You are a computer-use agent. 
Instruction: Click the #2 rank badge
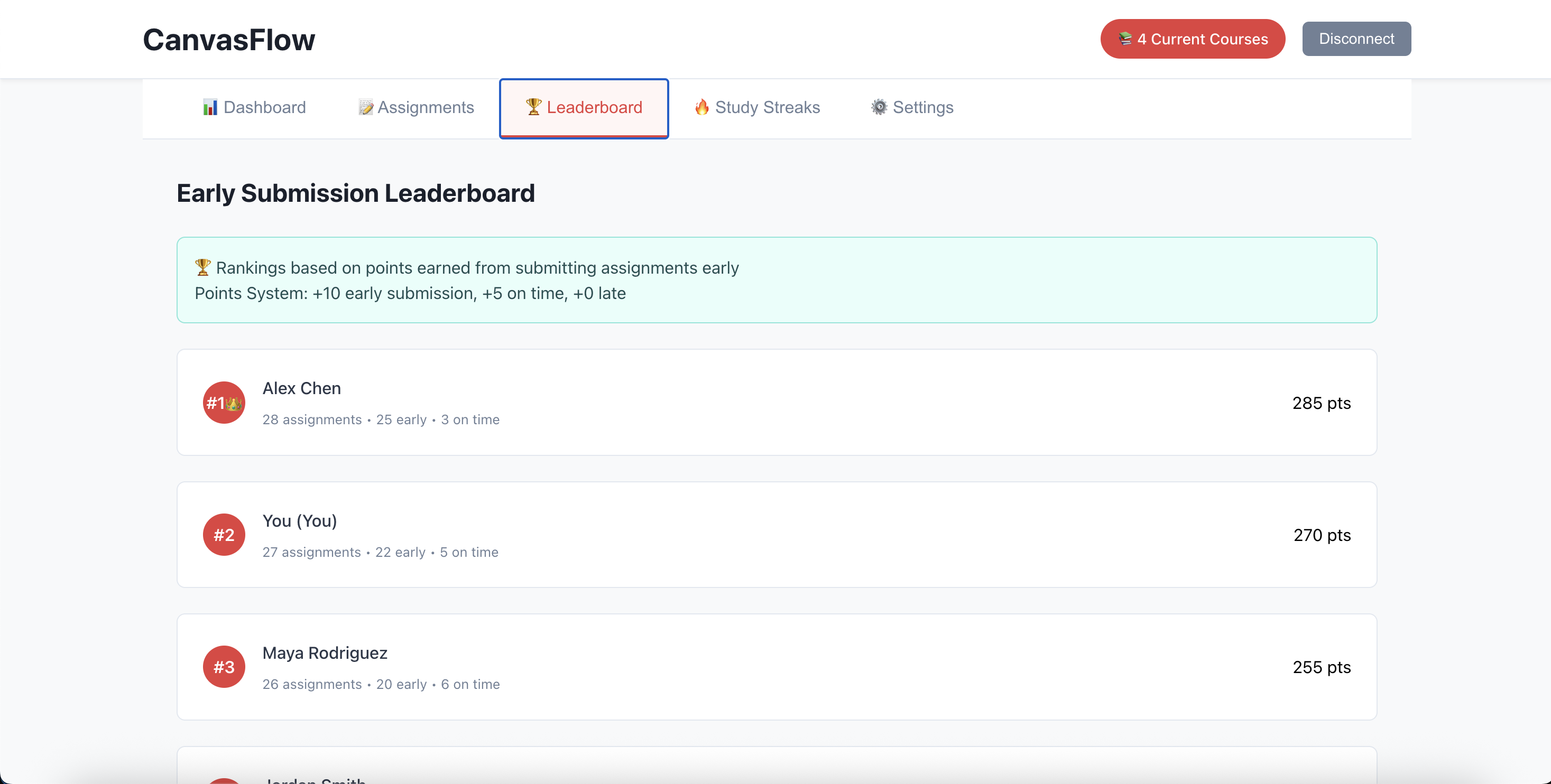pos(224,534)
